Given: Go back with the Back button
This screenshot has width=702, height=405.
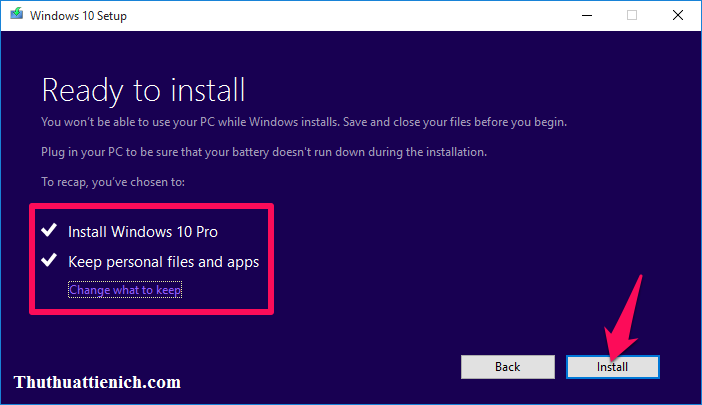Looking at the screenshot, I should (x=507, y=367).
